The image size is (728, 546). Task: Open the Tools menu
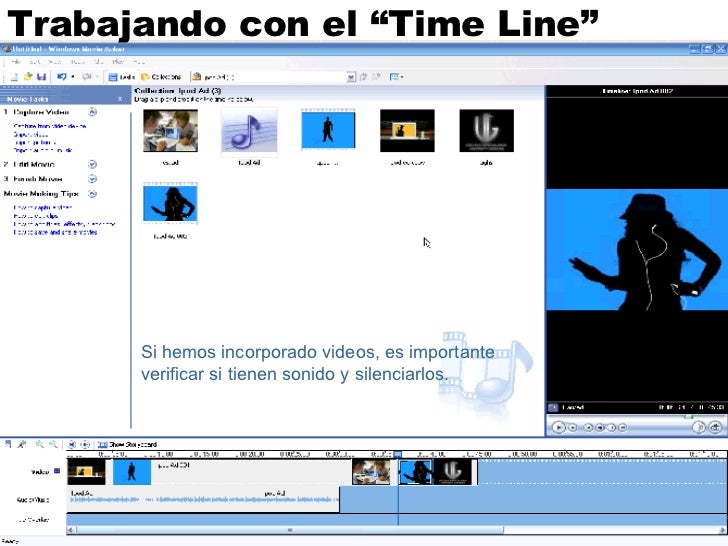click(x=78, y=62)
